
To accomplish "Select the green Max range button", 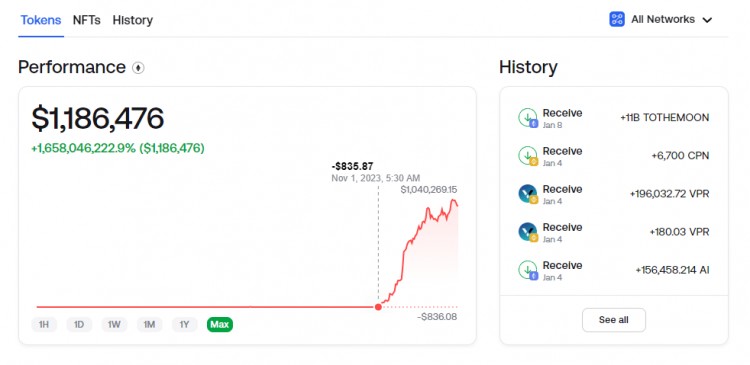I will (220, 325).
